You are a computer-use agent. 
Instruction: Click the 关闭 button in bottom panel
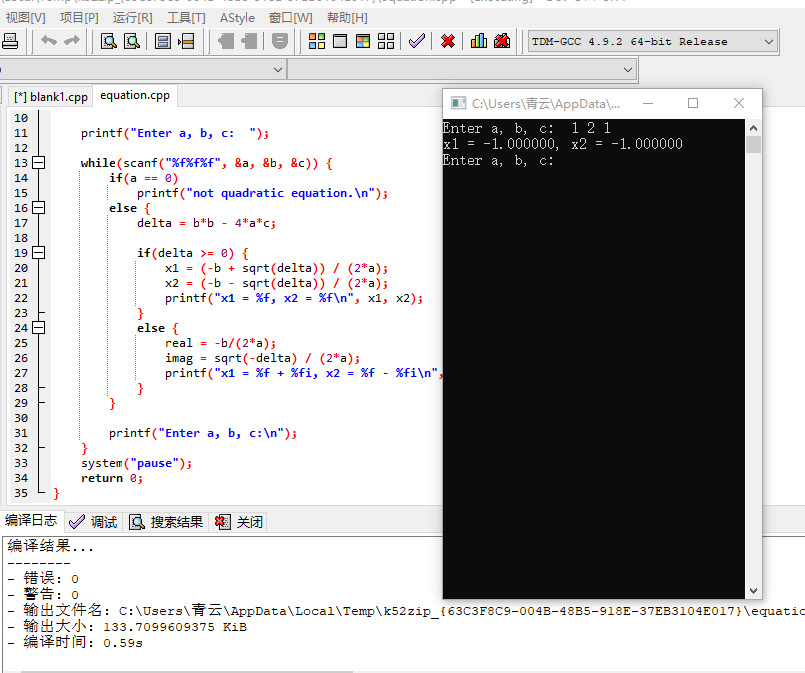239,522
